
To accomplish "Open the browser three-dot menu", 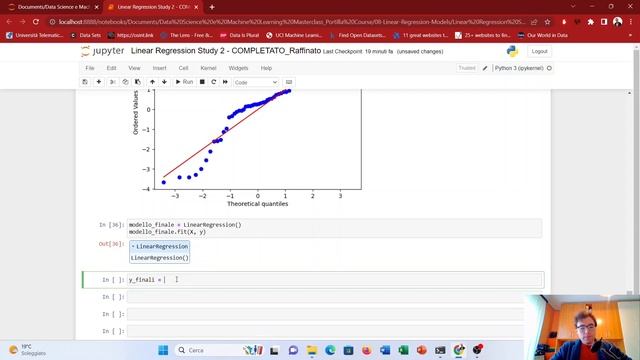I will click(631, 22).
